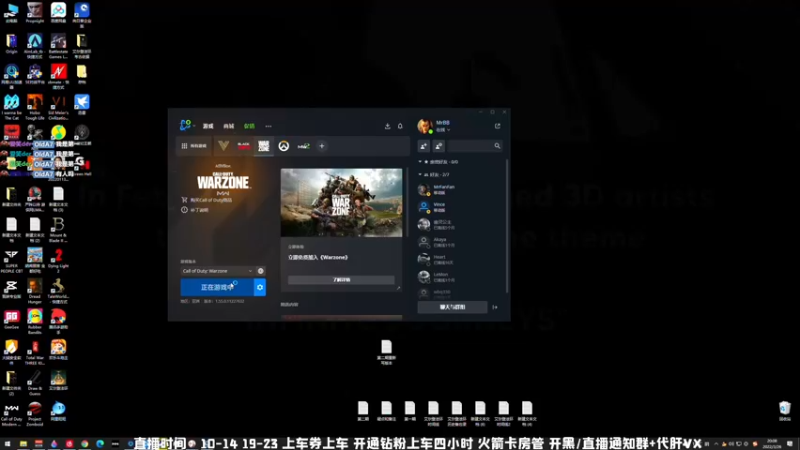
Task: Select the Vanguard game tab icon
Action: [x=223, y=146]
